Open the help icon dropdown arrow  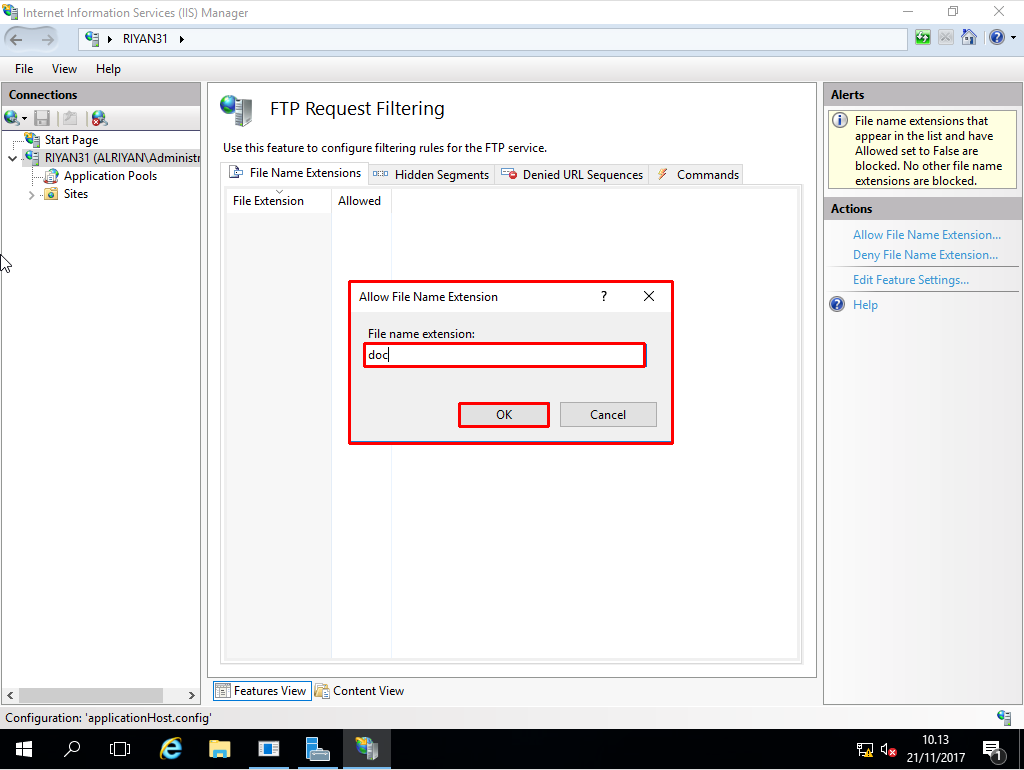point(1014,38)
